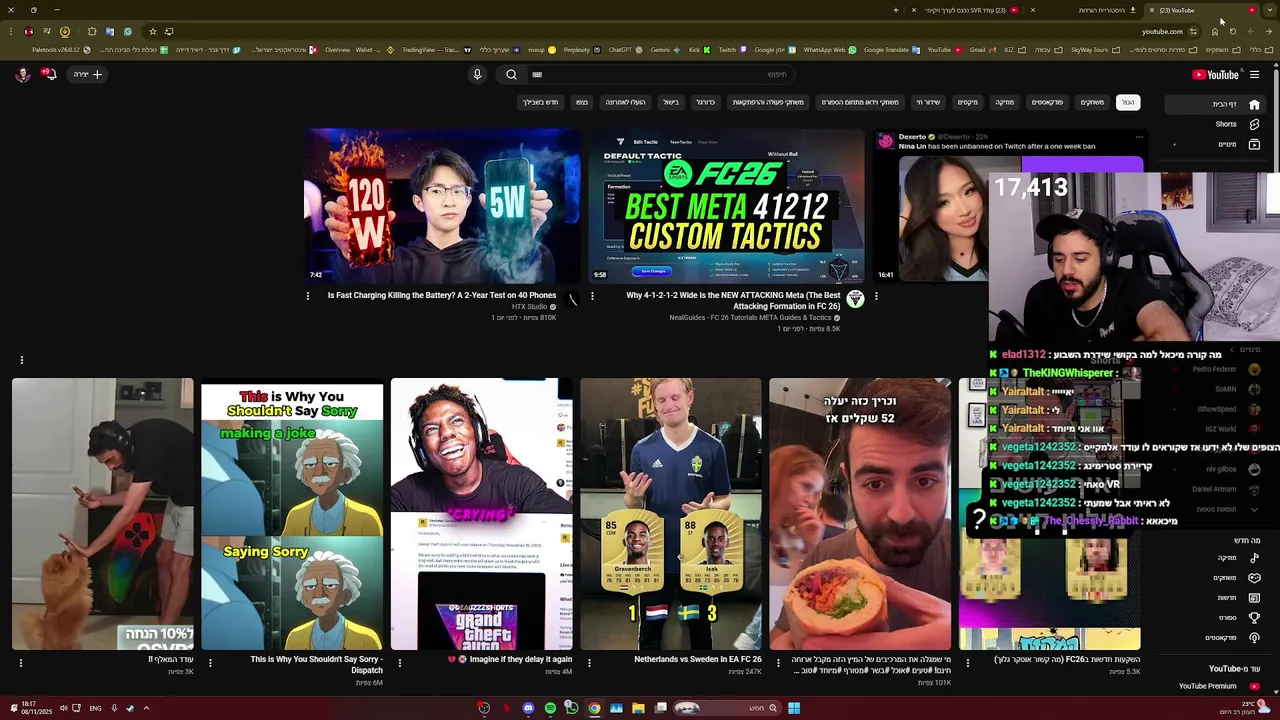Open the Create (+) button
This screenshot has height=720, width=1280.
click(88, 74)
